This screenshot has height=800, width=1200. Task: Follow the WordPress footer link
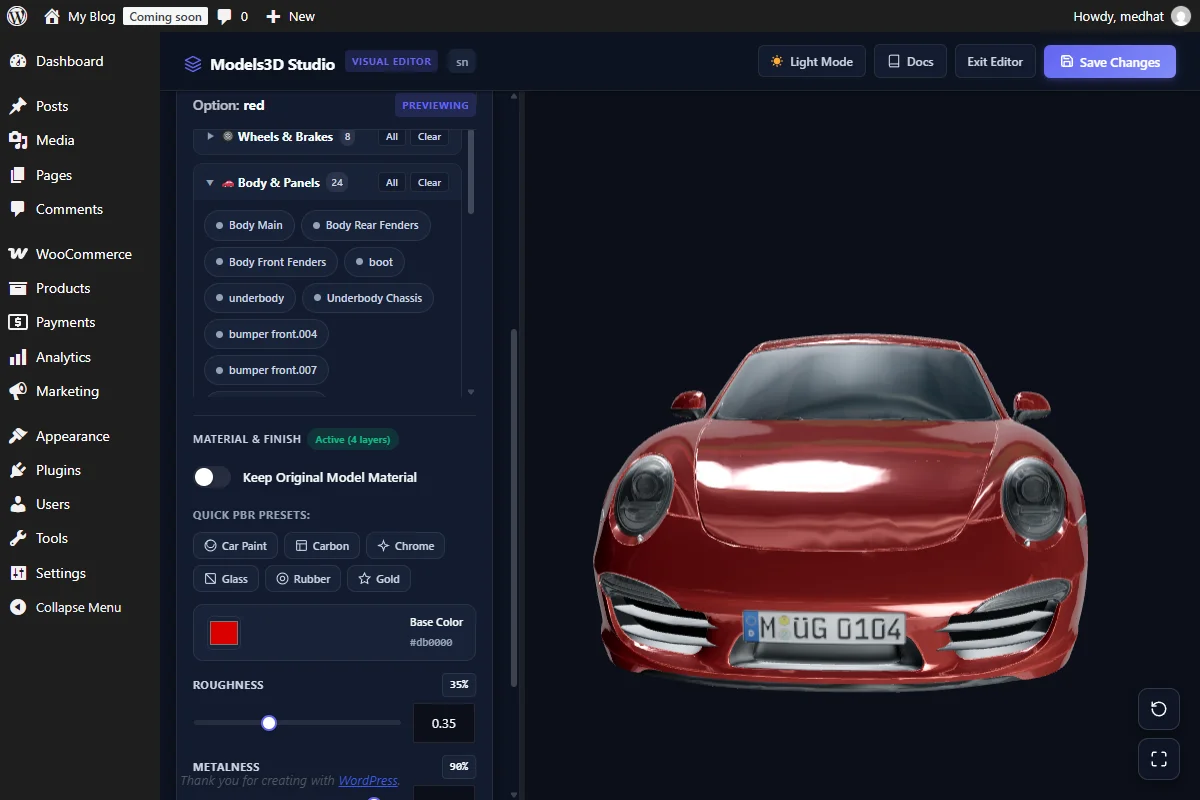pos(368,781)
